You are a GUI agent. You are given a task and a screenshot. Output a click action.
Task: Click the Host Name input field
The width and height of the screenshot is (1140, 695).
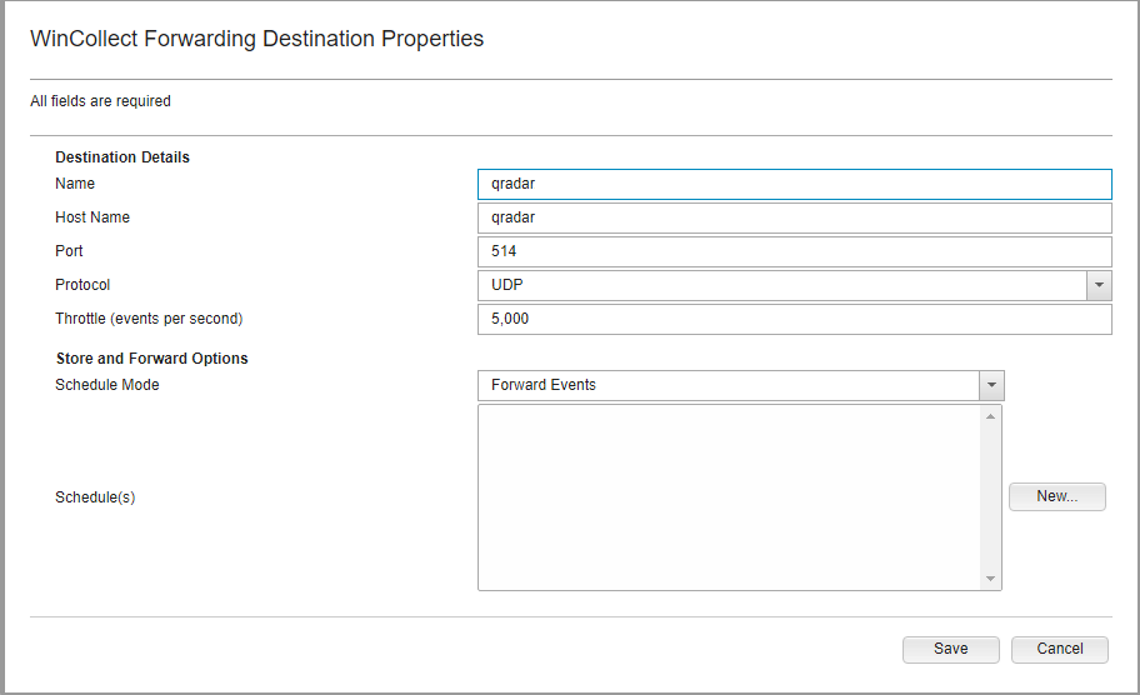pos(795,218)
